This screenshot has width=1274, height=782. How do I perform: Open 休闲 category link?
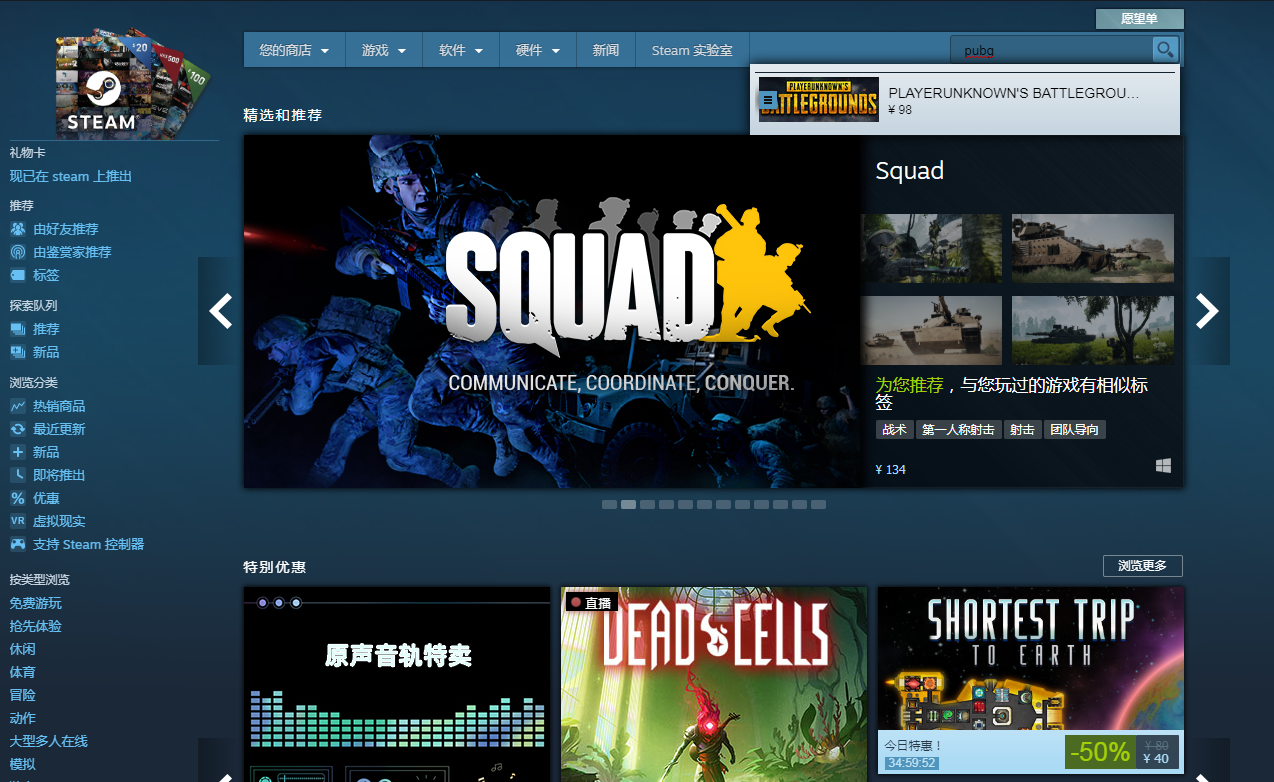[x=23, y=649]
